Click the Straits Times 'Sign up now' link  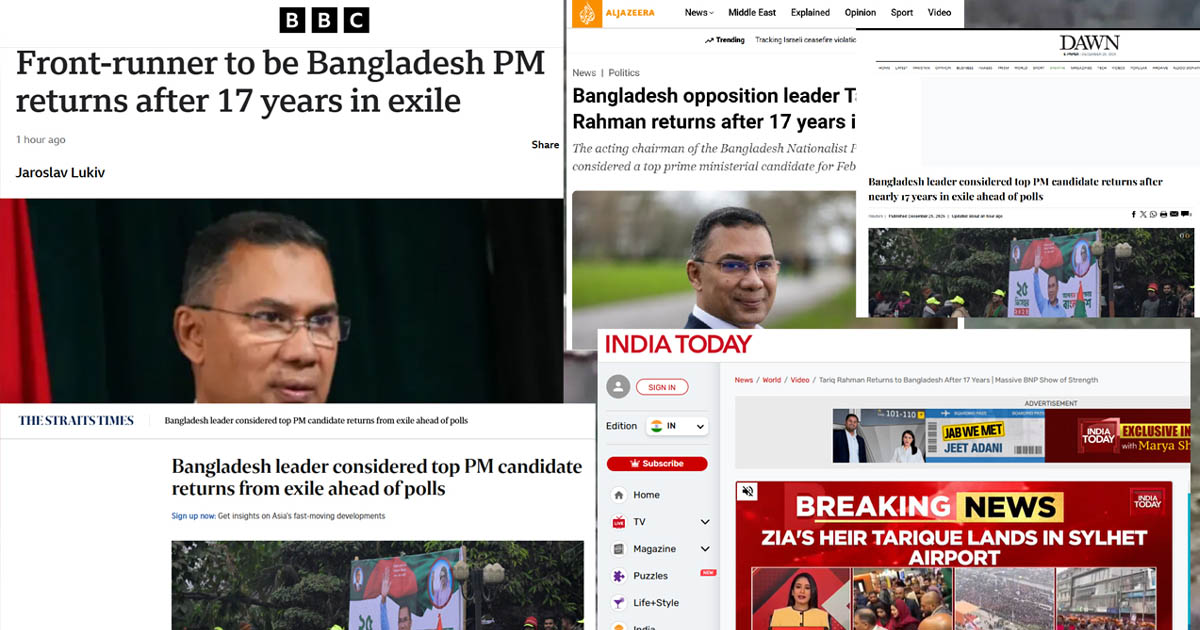(193, 516)
